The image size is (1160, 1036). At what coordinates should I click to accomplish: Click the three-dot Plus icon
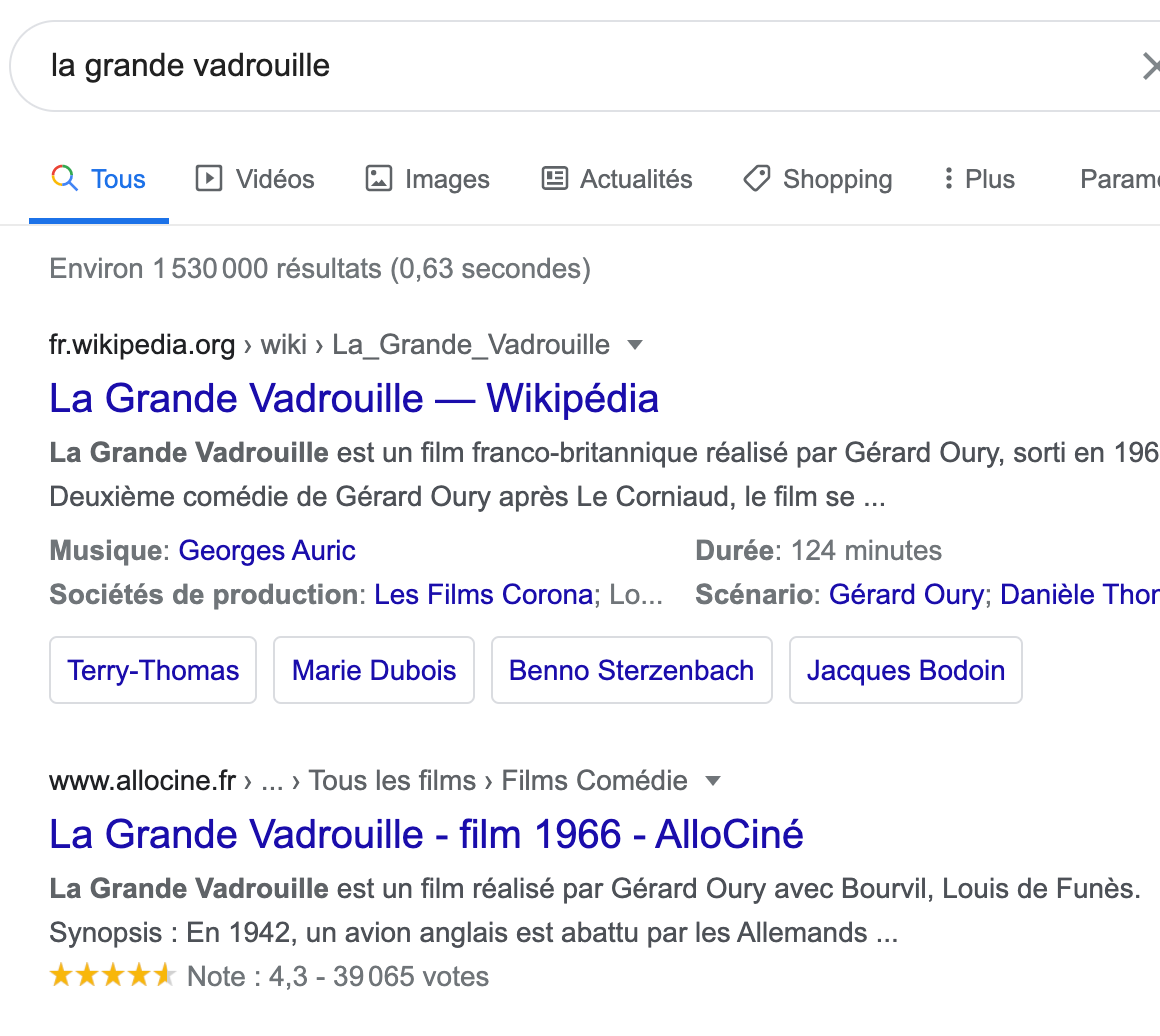[948, 179]
